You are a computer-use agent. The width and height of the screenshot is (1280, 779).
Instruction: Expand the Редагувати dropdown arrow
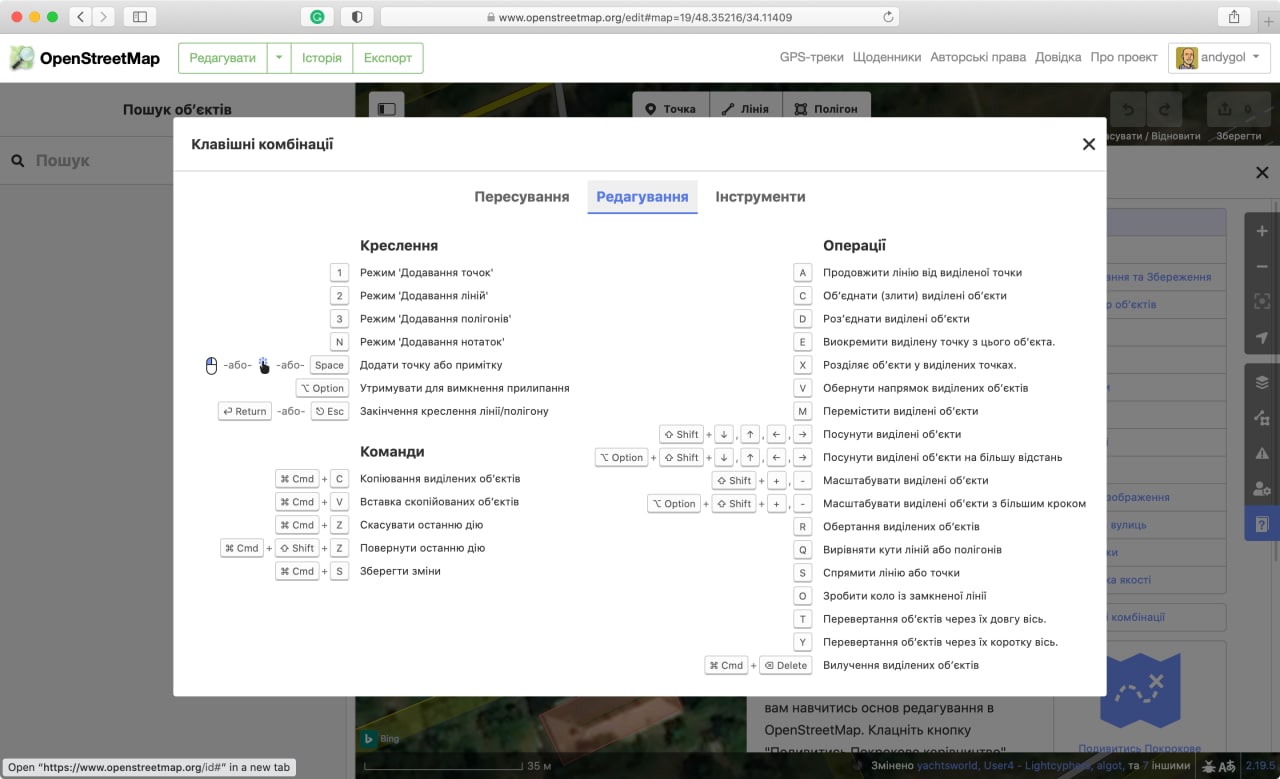pos(279,58)
